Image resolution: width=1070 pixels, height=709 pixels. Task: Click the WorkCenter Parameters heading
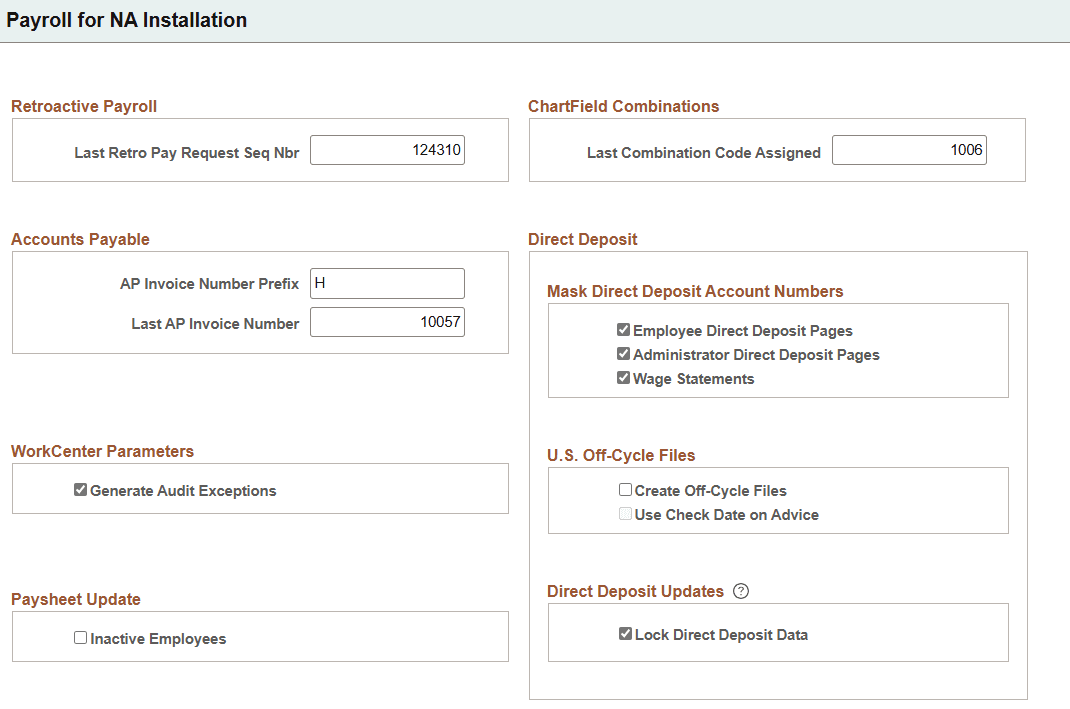pyautogui.click(x=102, y=451)
